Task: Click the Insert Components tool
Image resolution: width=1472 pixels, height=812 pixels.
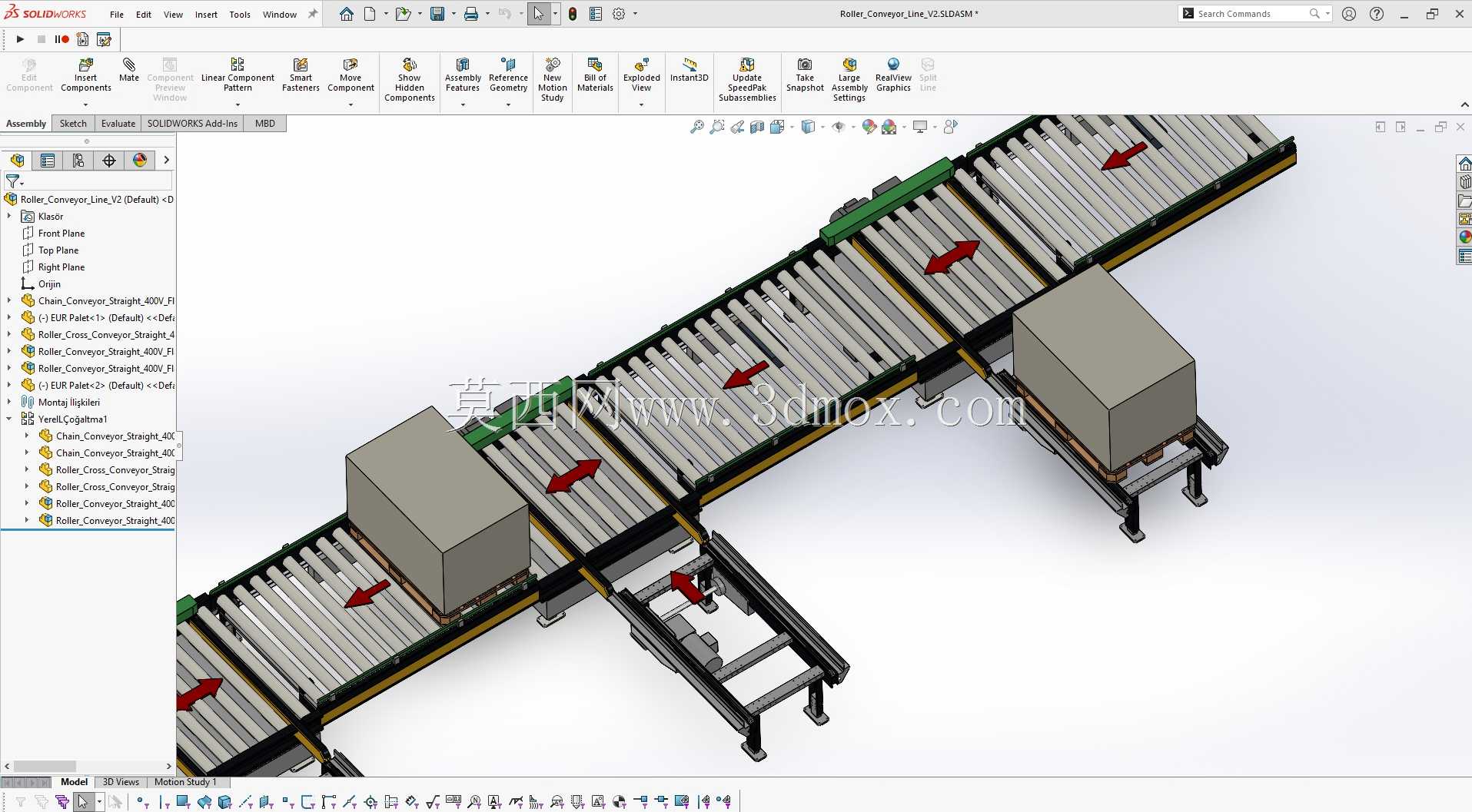Action: 85,75
